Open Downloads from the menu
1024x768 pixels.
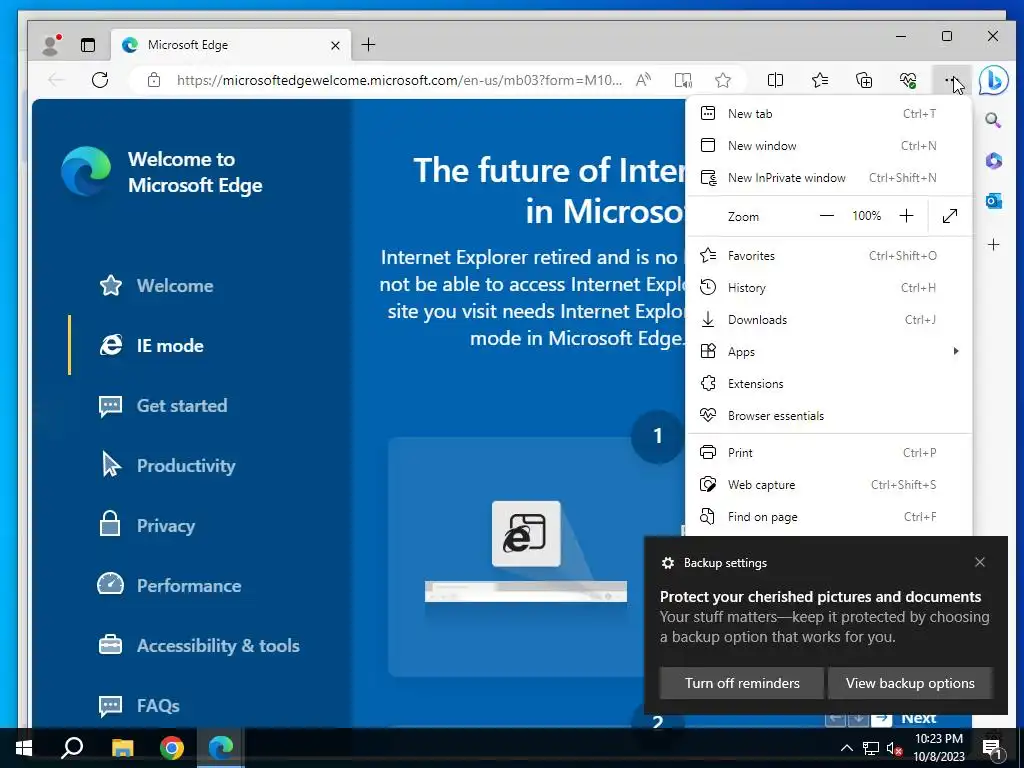click(x=829, y=320)
